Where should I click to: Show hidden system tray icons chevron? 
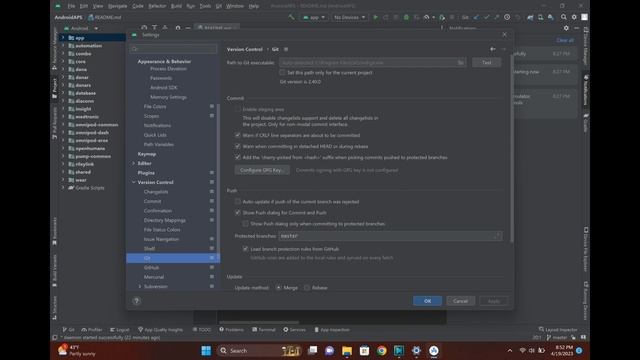[x=510, y=351]
